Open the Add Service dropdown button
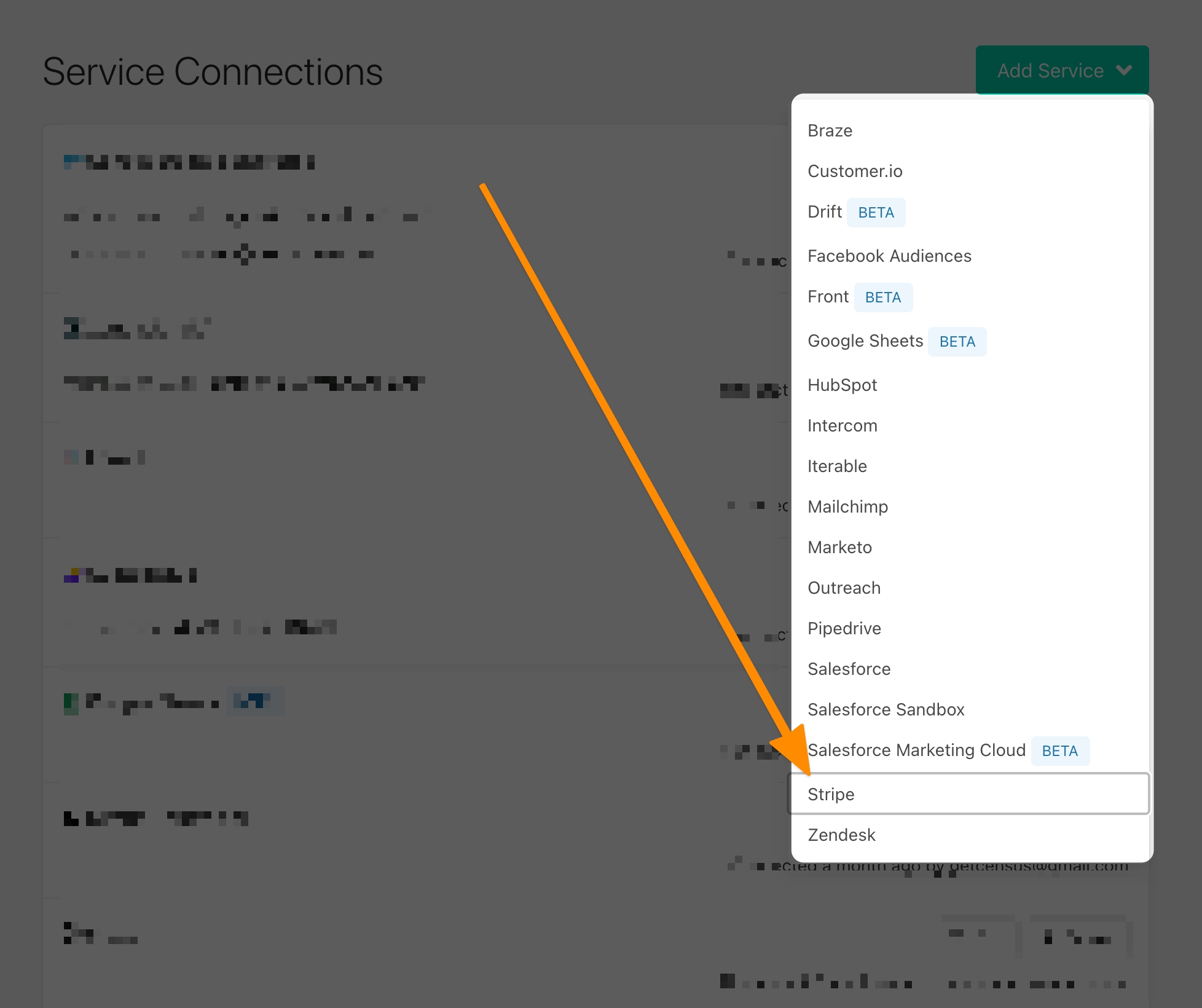1202x1008 pixels. coord(1062,70)
